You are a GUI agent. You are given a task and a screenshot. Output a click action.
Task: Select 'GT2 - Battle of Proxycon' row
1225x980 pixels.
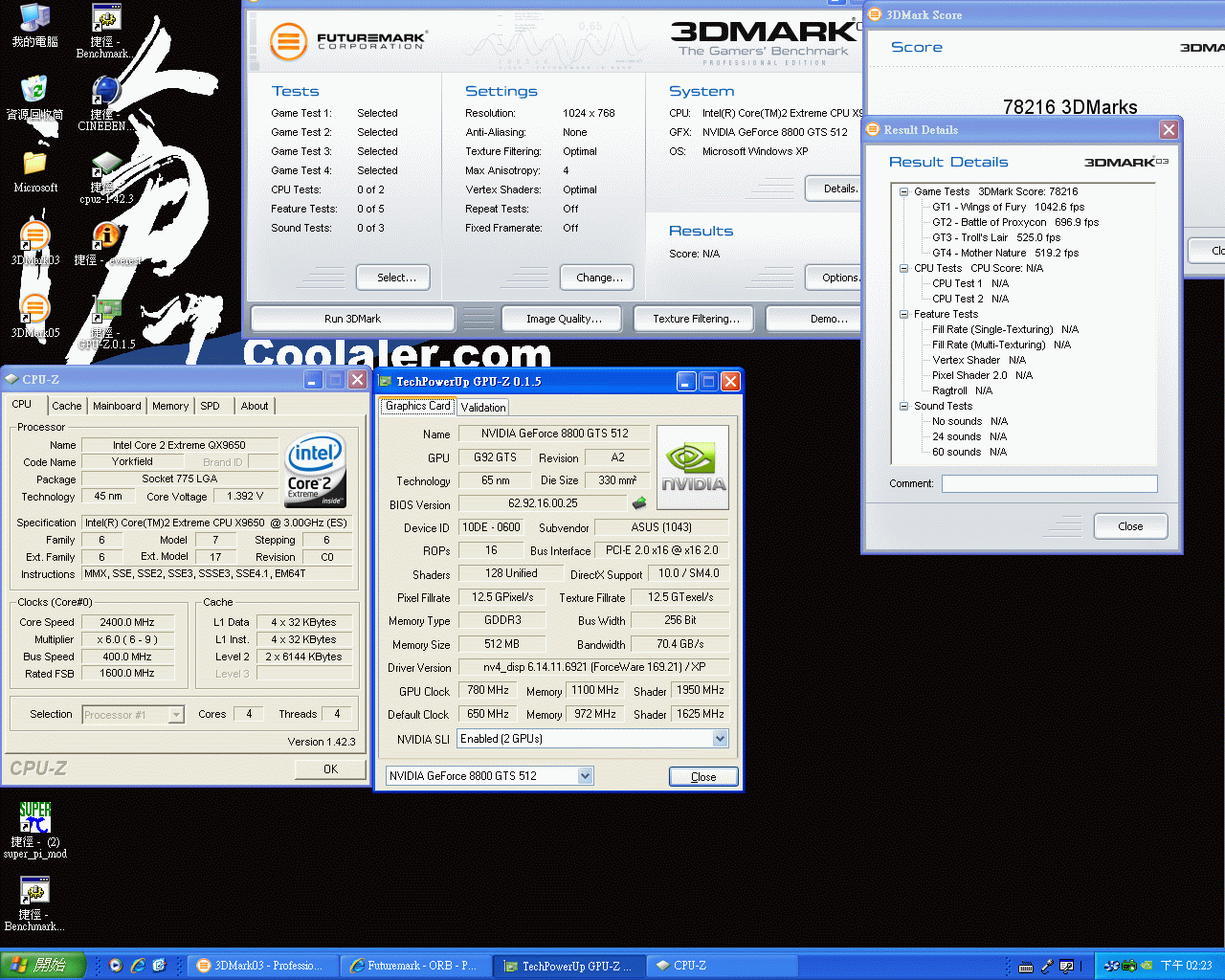coord(1015,222)
